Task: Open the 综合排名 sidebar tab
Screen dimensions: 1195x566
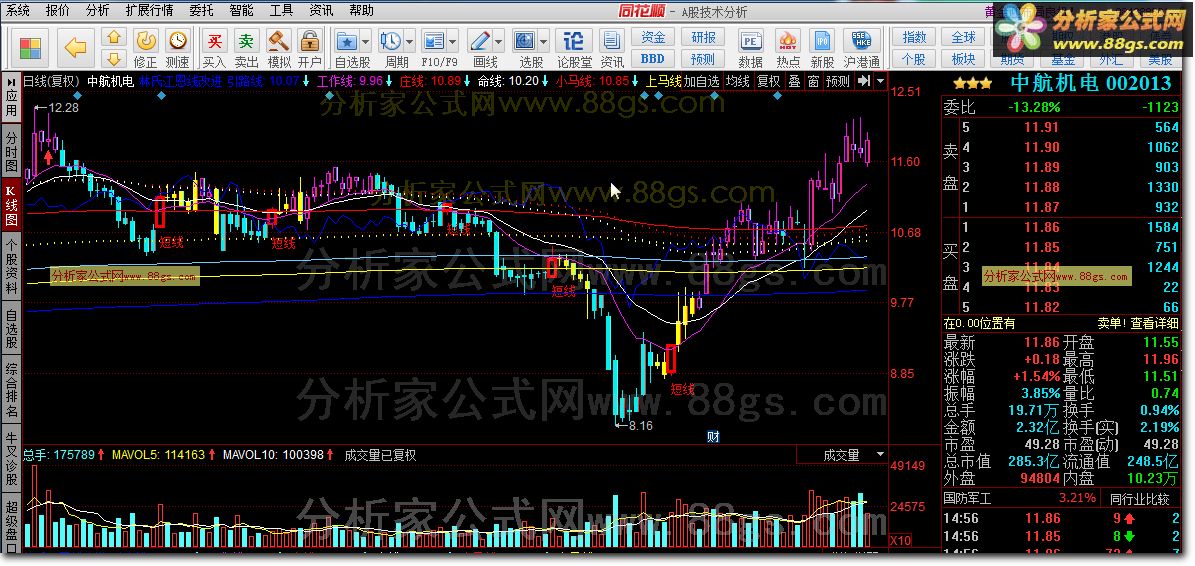Action: pyautogui.click(x=11, y=391)
